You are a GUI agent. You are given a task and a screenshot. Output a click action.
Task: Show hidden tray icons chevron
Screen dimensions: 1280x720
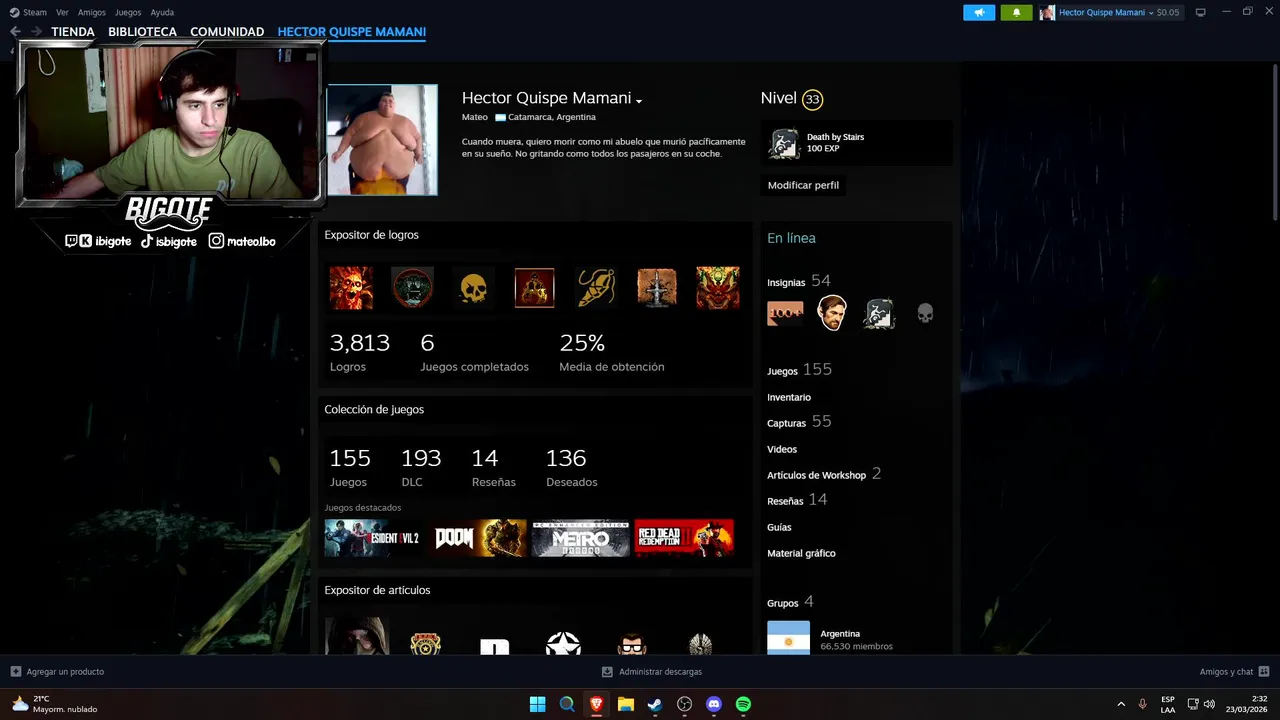point(1121,704)
